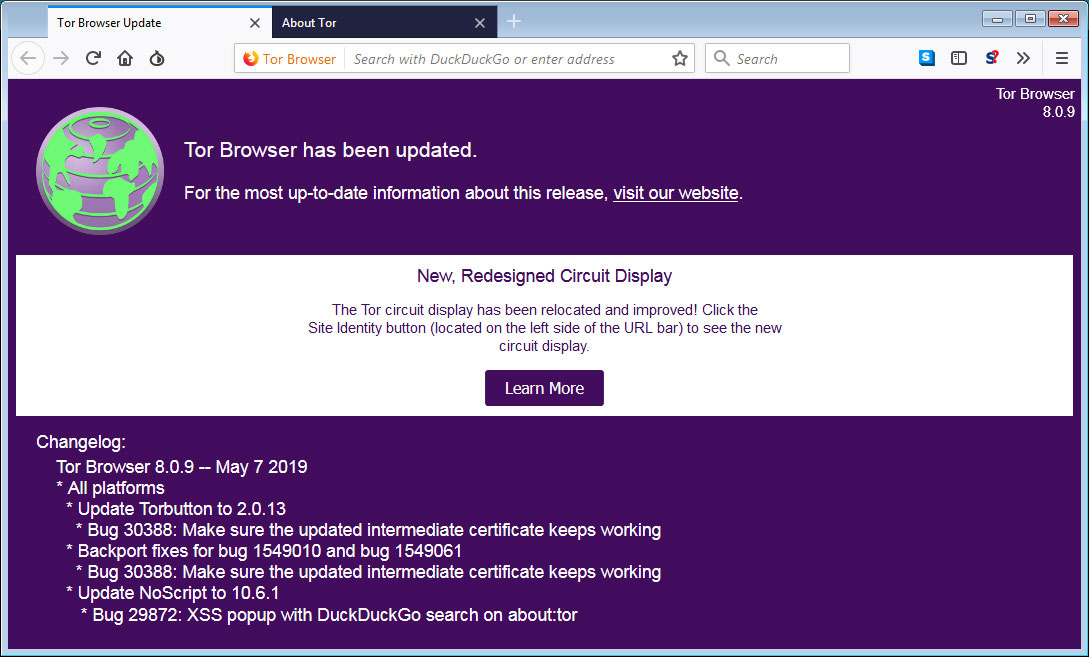Bookmark this page with the star
The image size is (1089, 657).
click(x=680, y=59)
